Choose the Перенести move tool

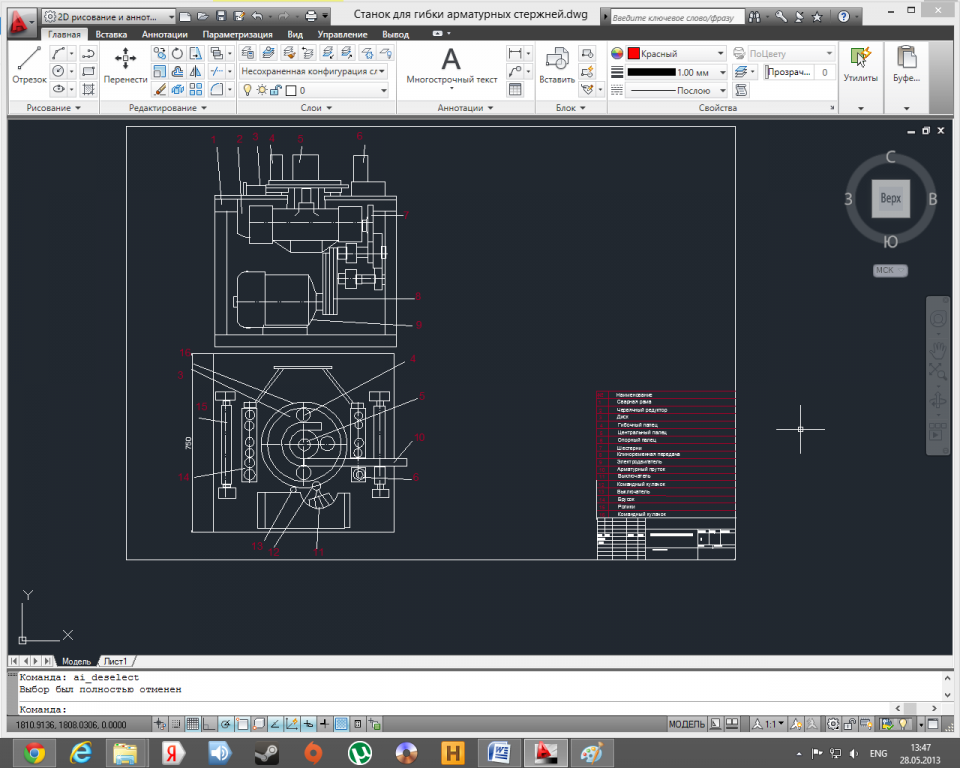pyautogui.click(x=126, y=65)
